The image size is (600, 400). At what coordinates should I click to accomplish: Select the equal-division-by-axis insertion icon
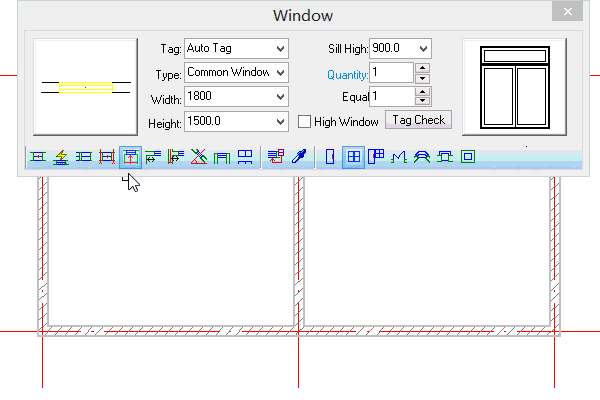[84, 157]
